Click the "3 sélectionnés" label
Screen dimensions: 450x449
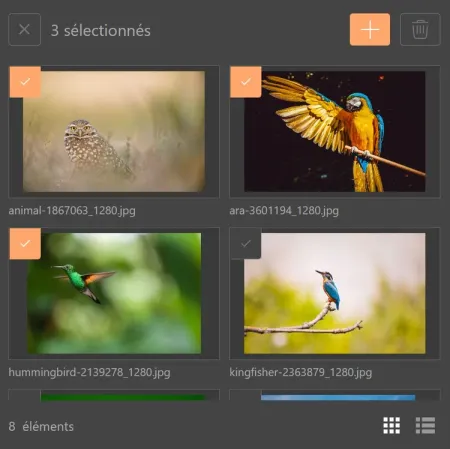click(101, 30)
